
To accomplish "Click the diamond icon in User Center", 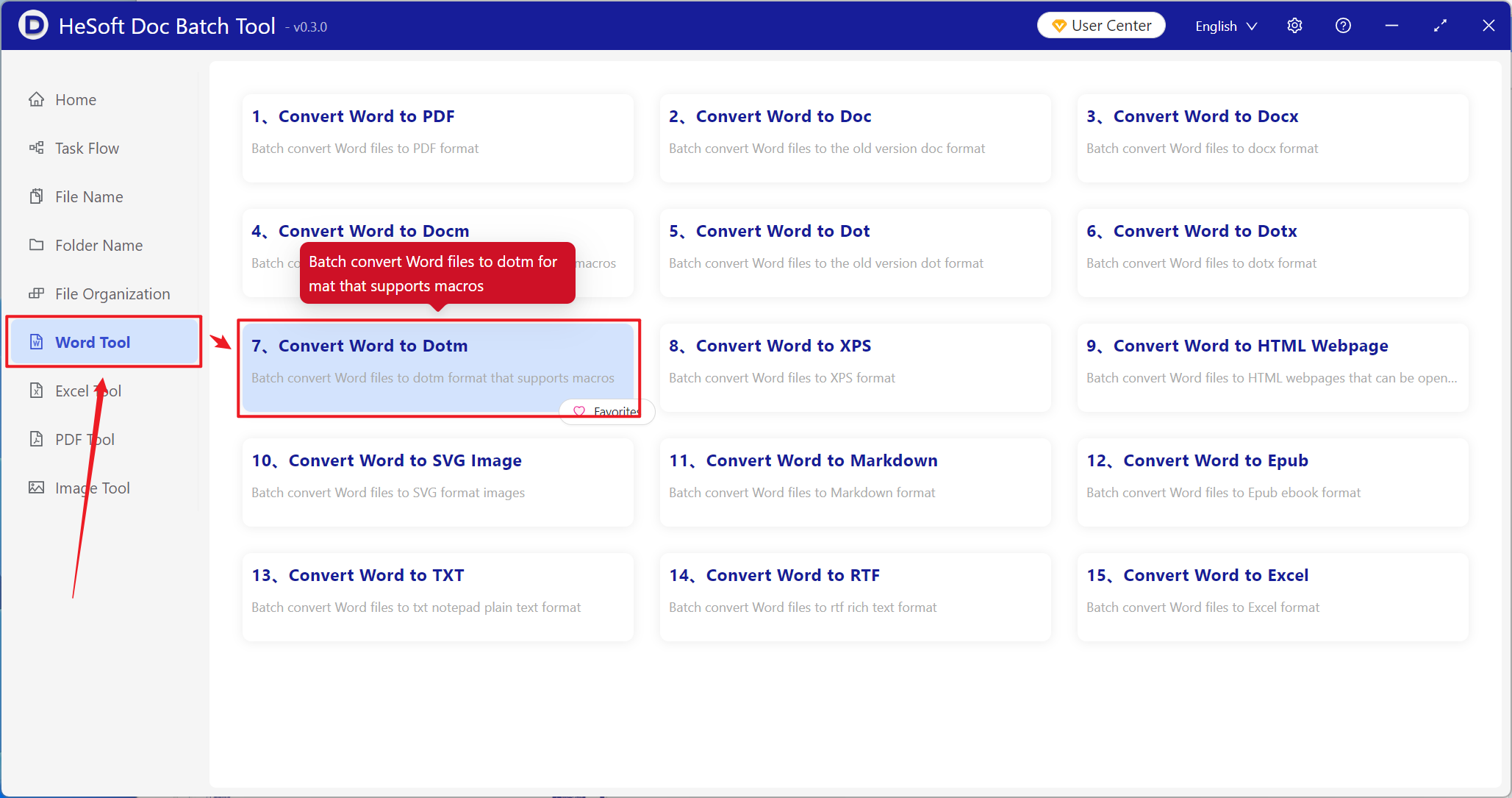I will click(x=1058, y=26).
